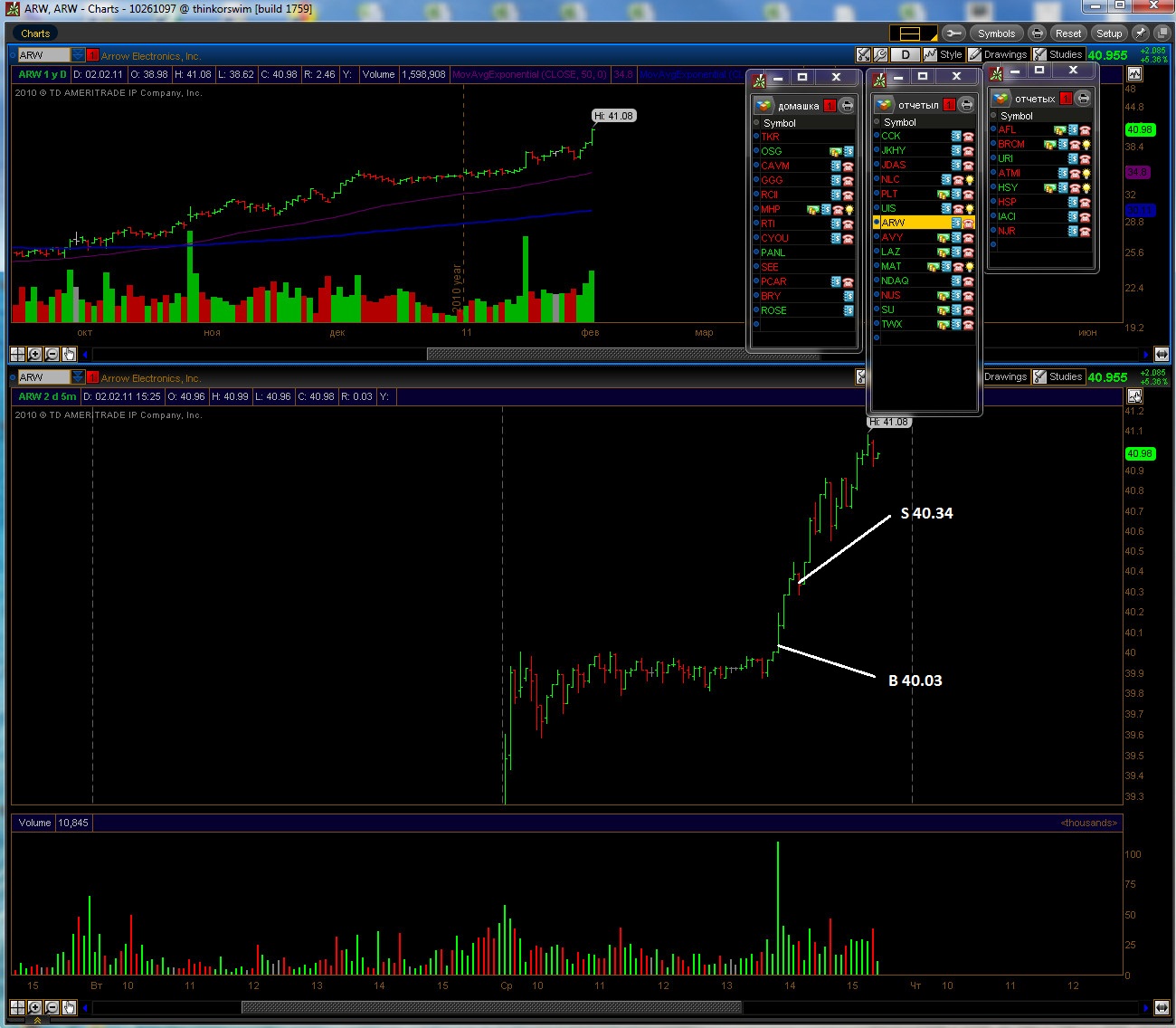Click the lower chart horizontal scrollbar
This screenshot has height=1028, width=1176.
point(491,1007)
